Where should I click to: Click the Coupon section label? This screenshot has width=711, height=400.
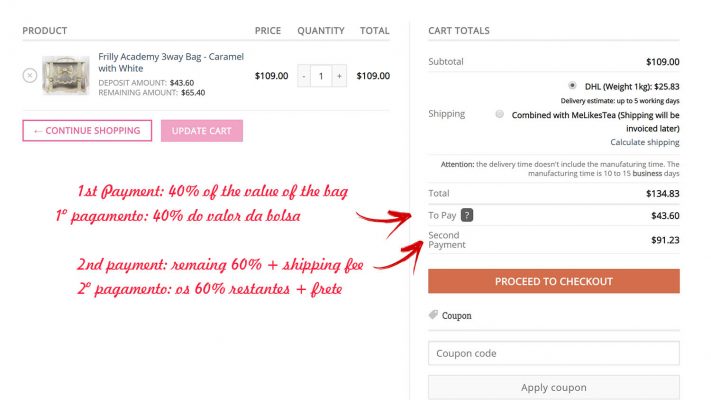(x=457, y=316)
